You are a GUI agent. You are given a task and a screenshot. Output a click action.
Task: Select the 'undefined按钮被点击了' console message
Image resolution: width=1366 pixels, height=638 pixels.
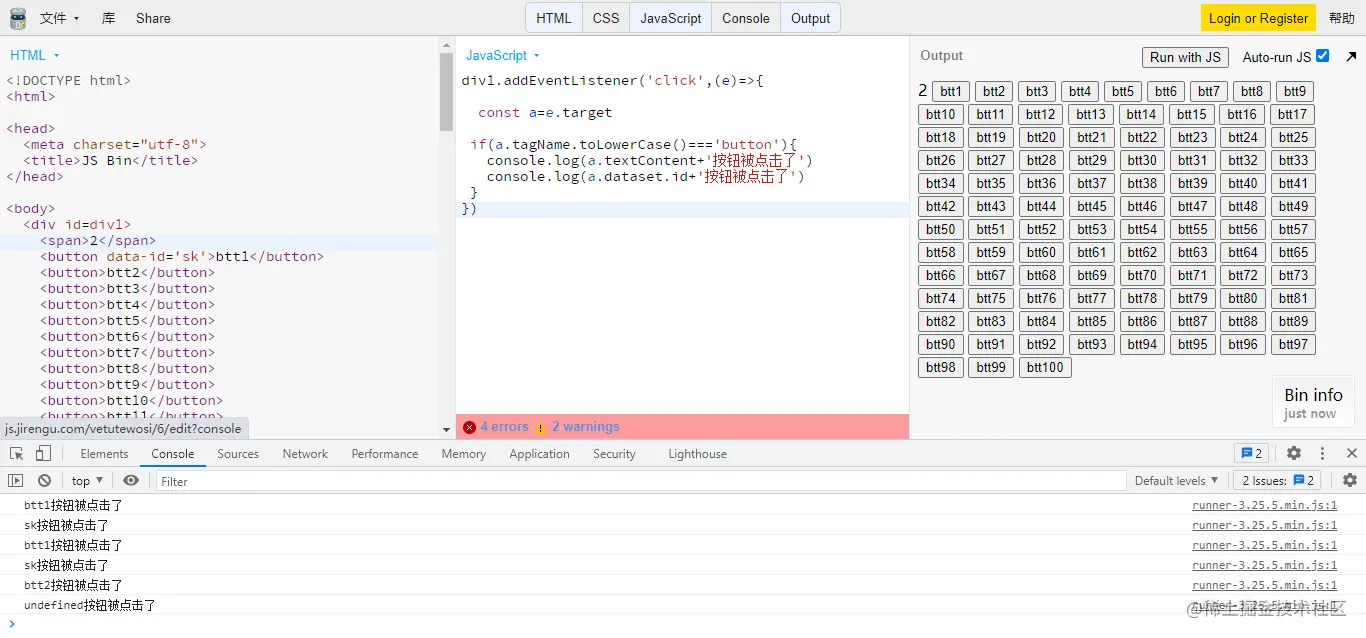pyautogui.click(x=90, y=605)
